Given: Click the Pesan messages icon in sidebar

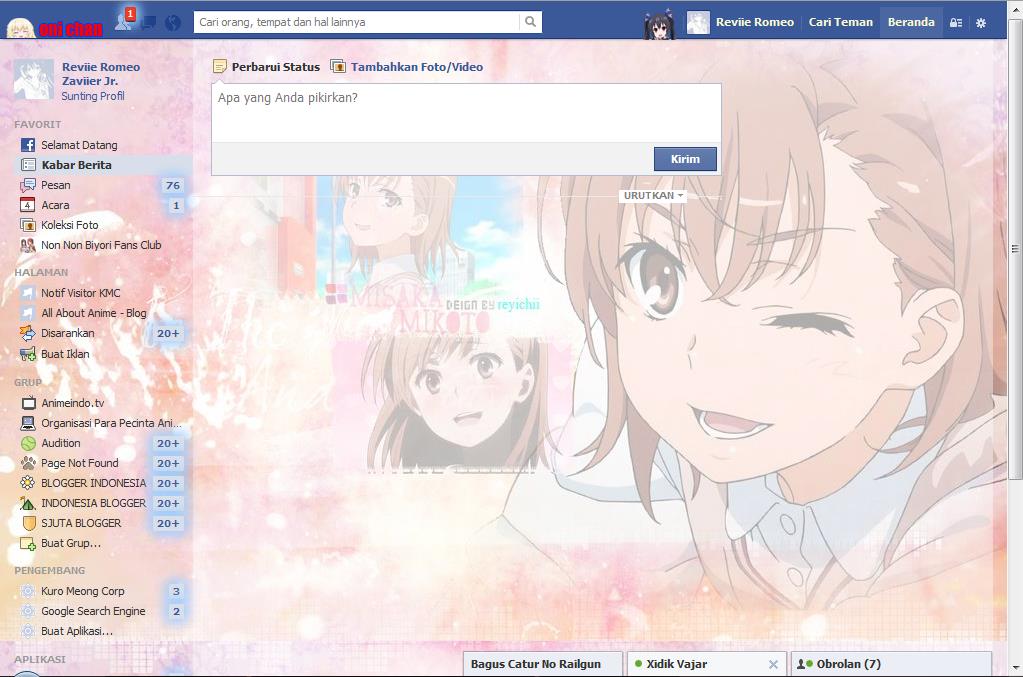Looking at the screenshot, I should (28, 185).
